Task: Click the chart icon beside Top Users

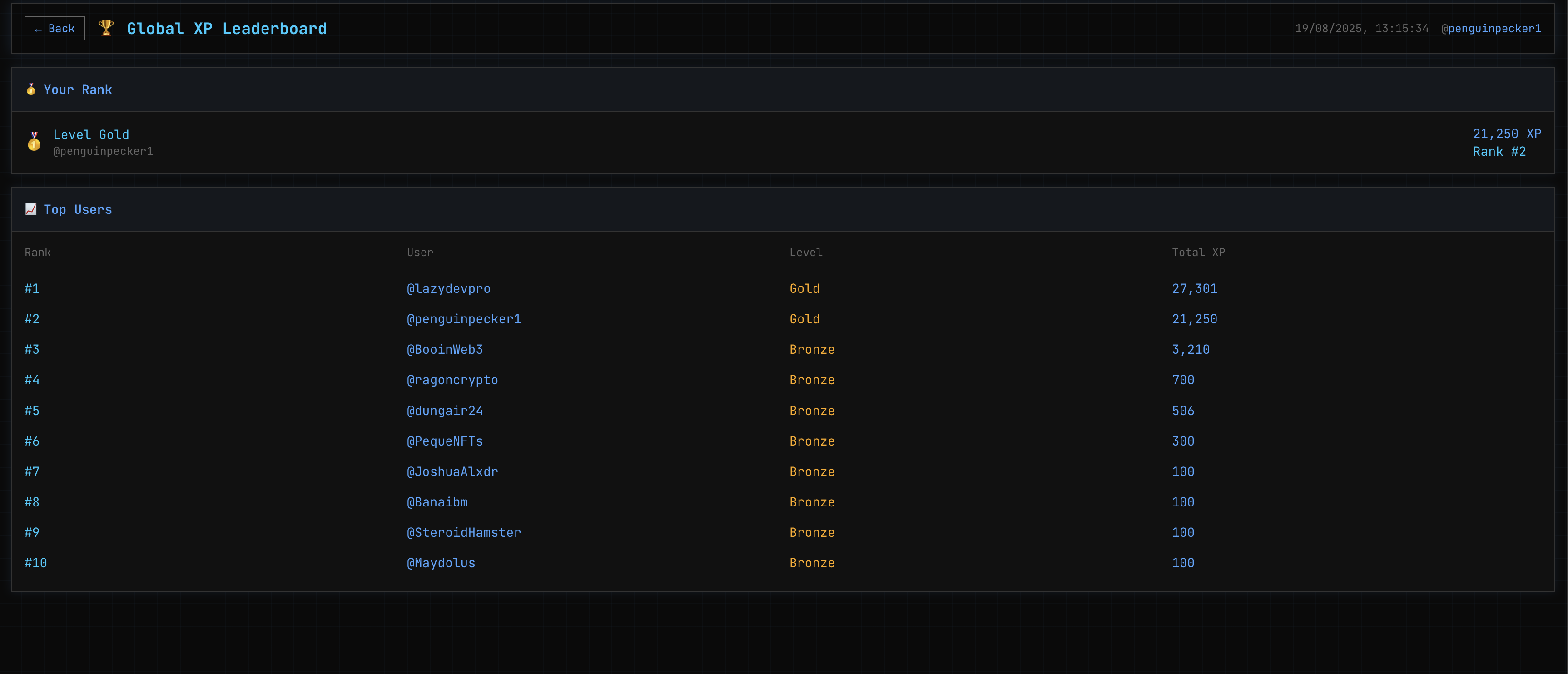Action: coord(31,209)
